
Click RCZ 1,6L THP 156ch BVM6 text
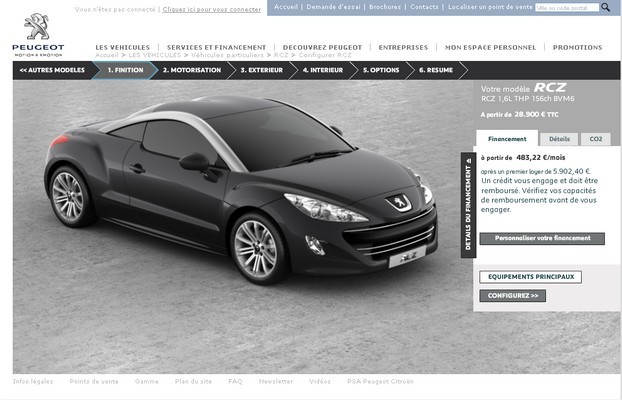coord(528,99)
